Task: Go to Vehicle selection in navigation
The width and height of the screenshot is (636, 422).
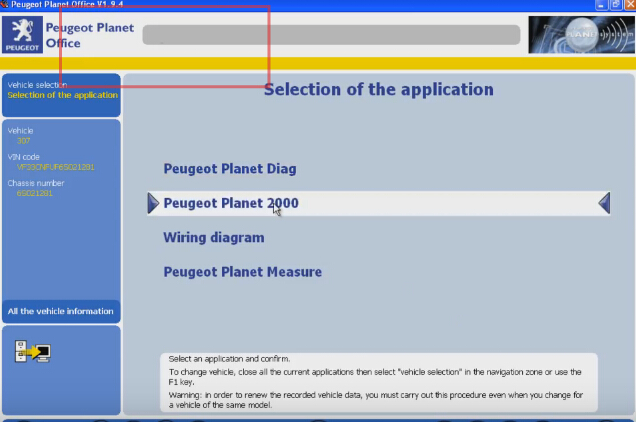Action: [x=37, y=85]
